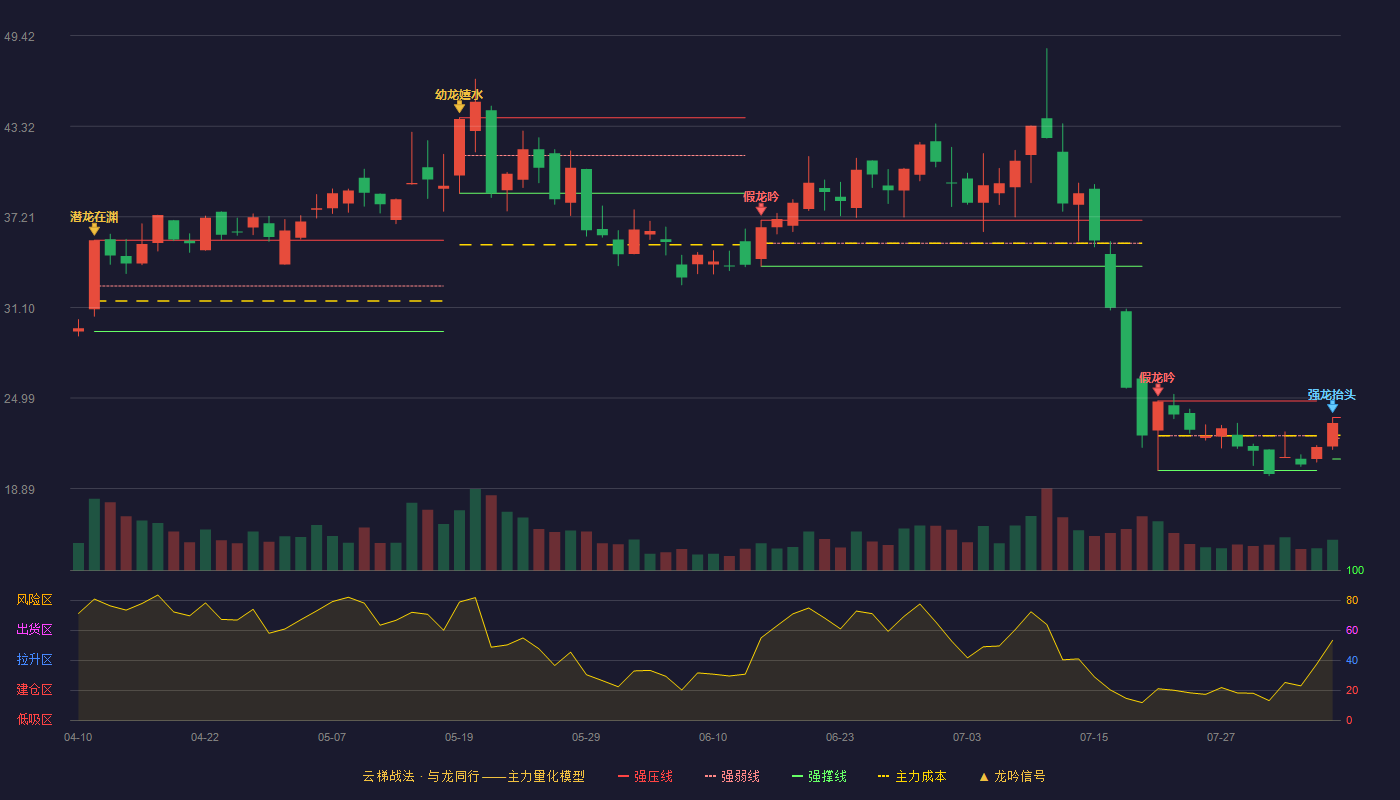
Task: Toggle the 强压线 legend series
Action: 645,776
